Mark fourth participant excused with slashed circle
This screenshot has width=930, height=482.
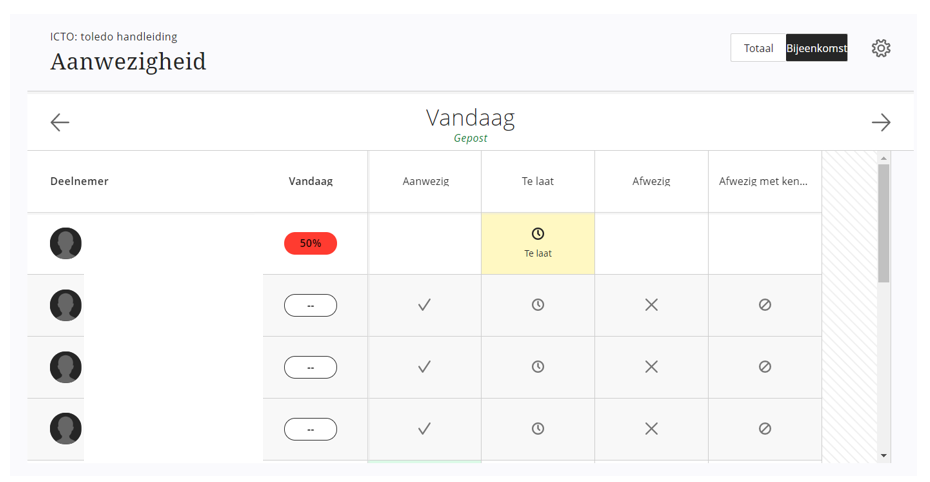tap(765, 429)
